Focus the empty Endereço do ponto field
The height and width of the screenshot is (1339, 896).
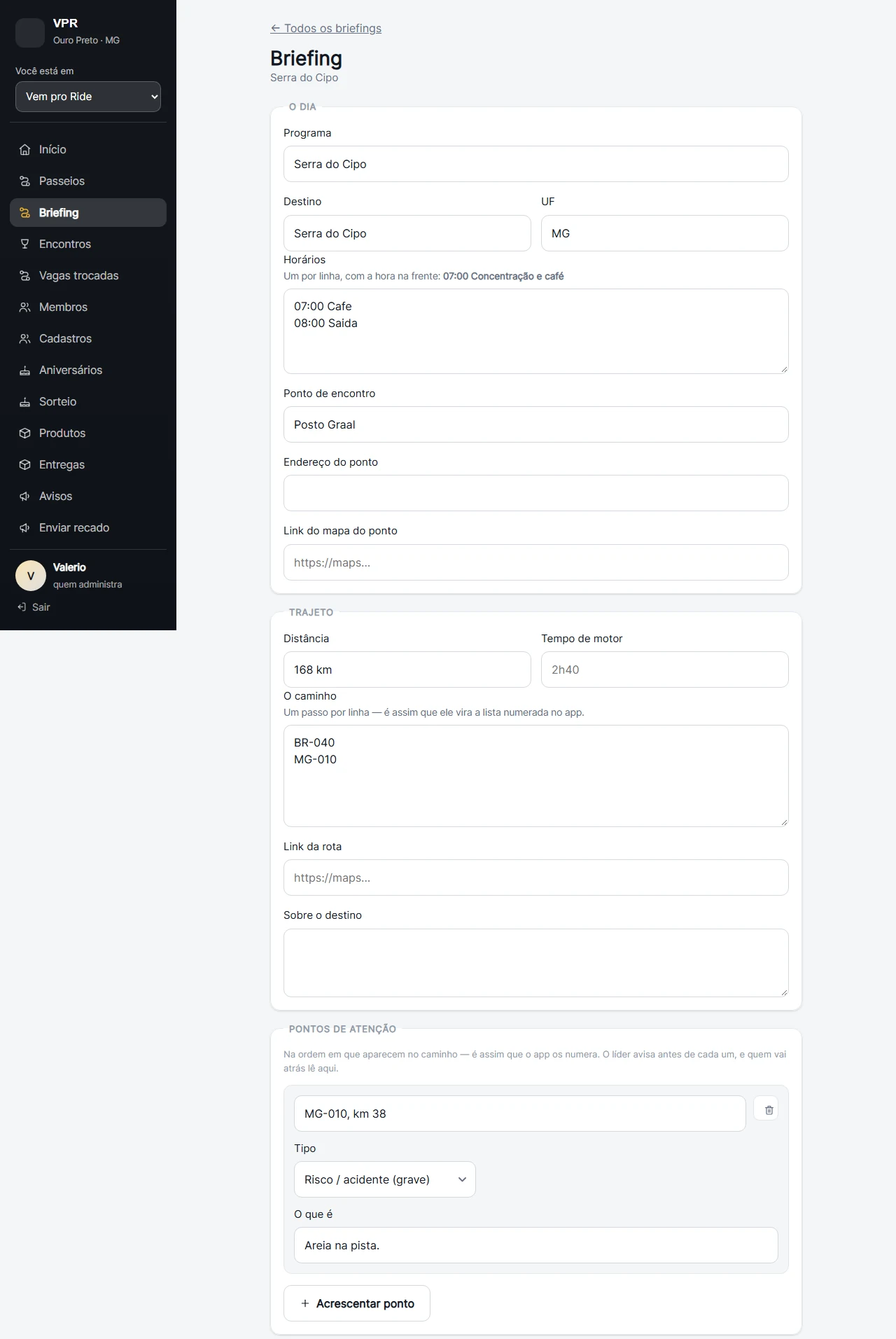[536, 493]
